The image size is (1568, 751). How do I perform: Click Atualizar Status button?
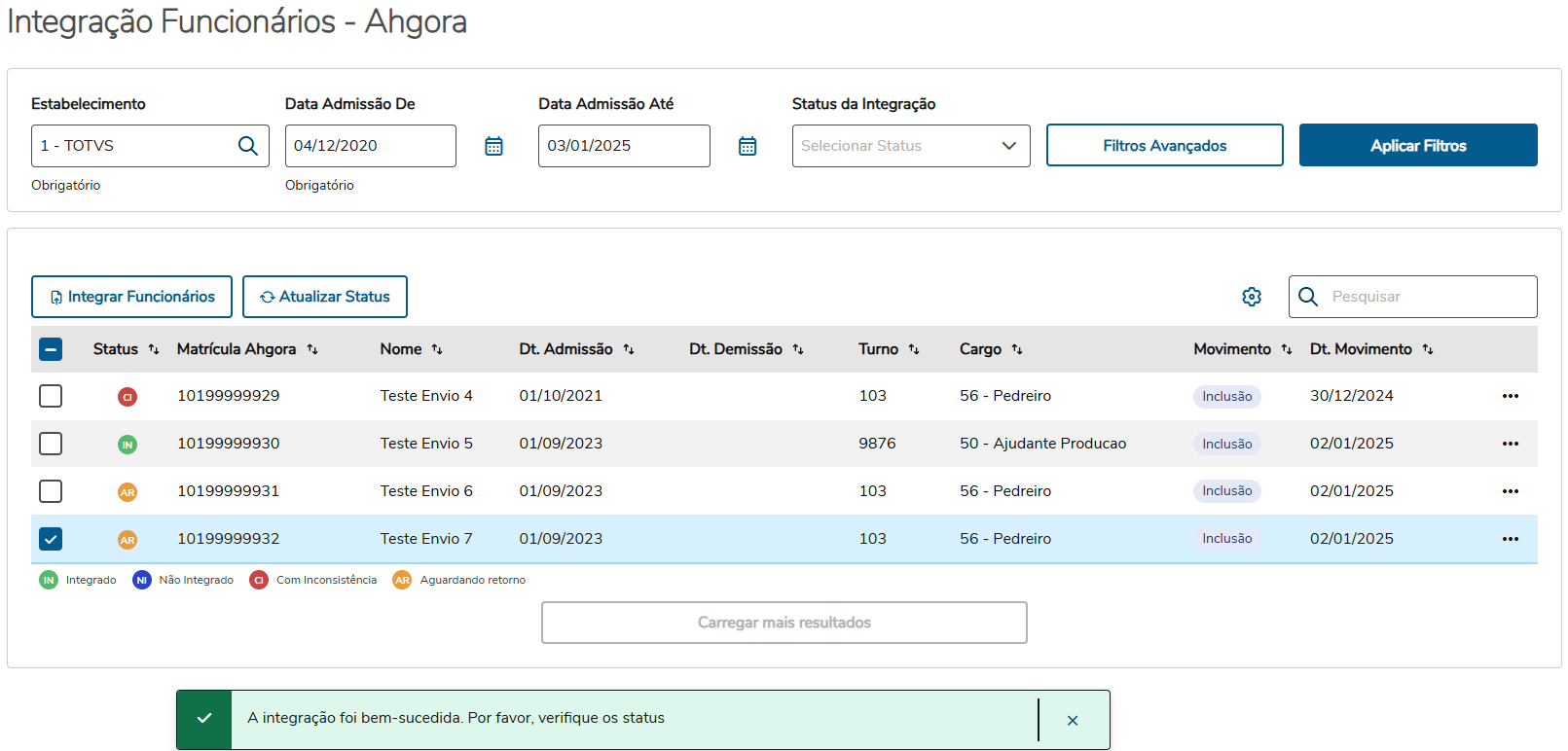(x=325, y=297)
